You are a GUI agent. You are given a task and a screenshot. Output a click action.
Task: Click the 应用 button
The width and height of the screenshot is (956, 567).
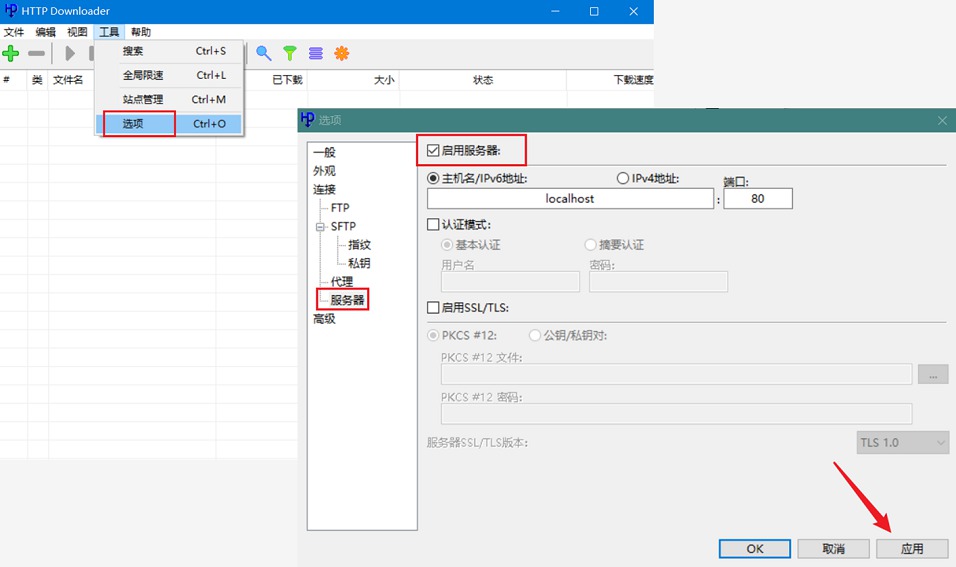click(912, 549)
